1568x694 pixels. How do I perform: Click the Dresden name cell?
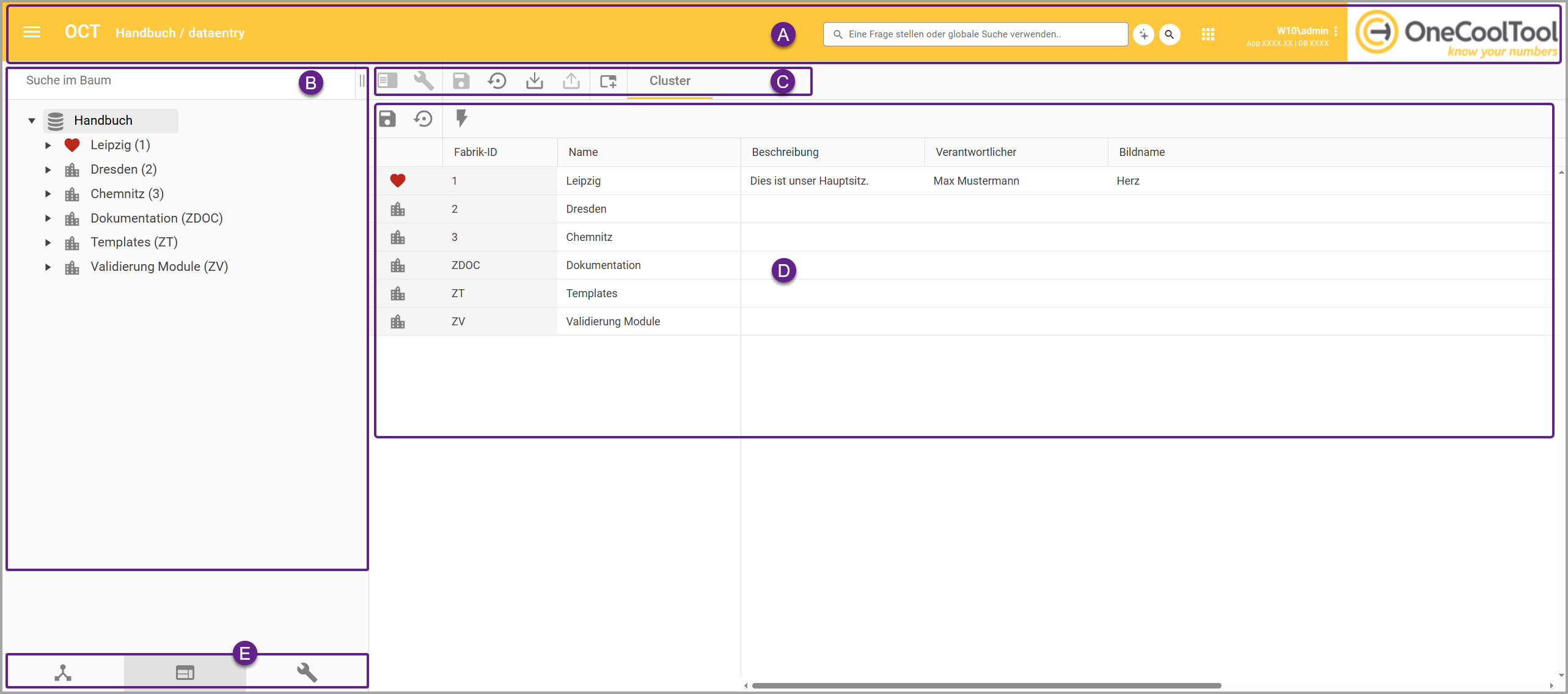[586, 209]
